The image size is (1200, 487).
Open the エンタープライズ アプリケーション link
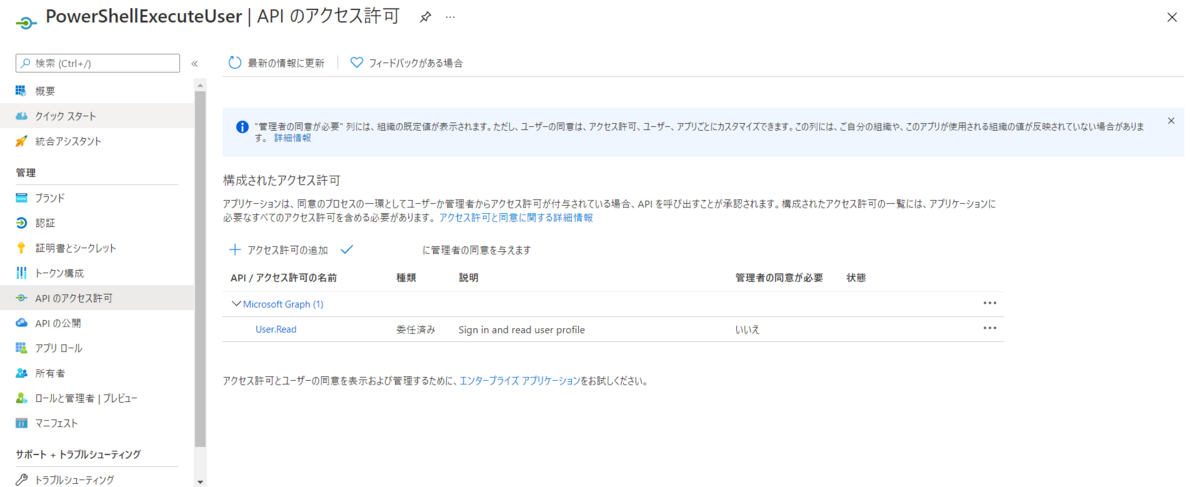[x=519, y=381]
